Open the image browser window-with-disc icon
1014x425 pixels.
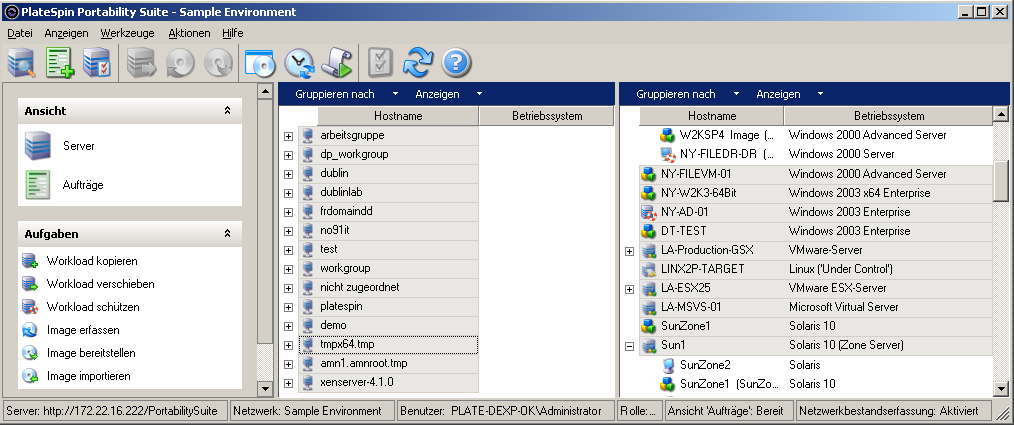260,63
